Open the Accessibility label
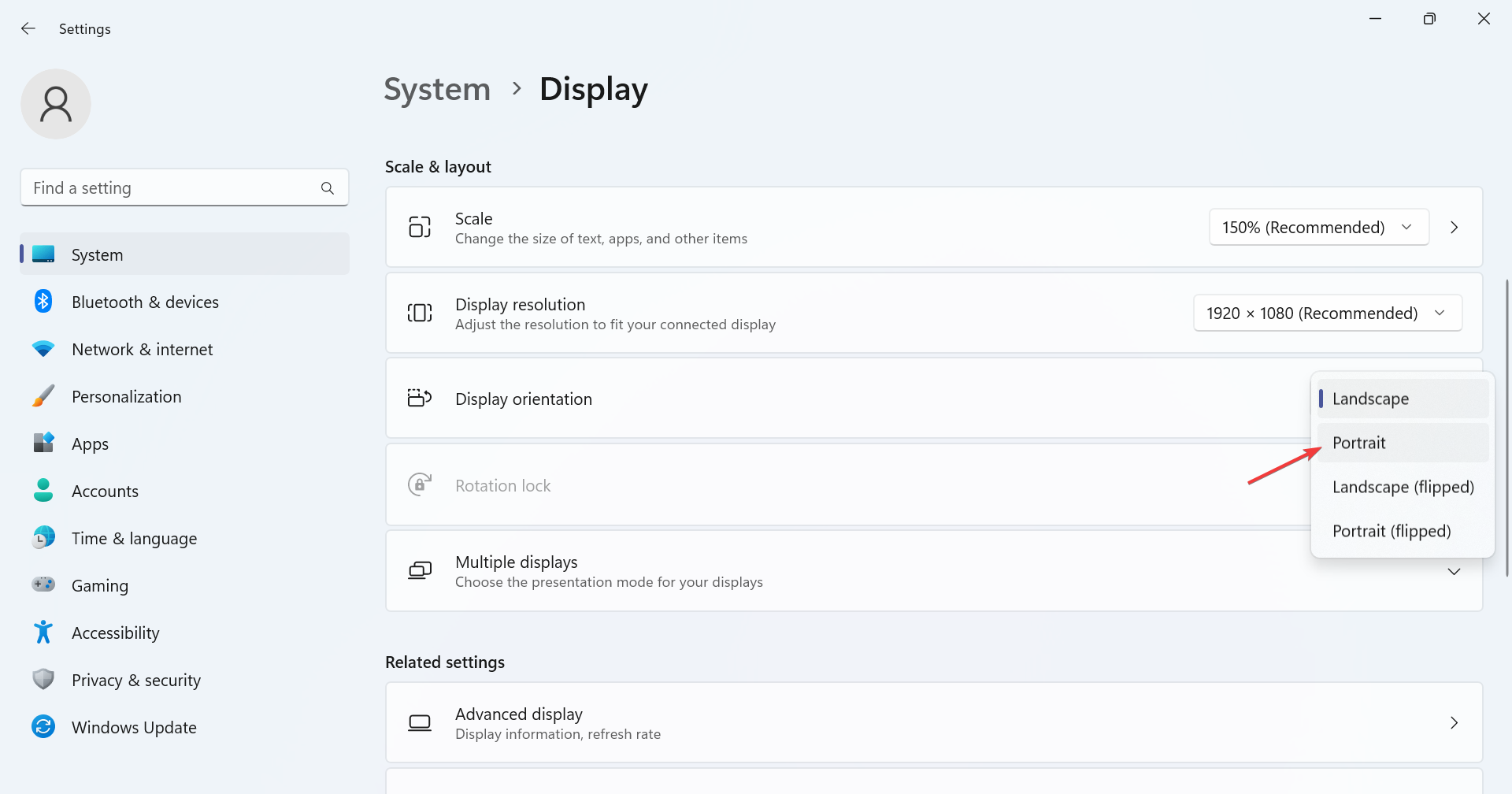Viewport: 1512px width, 794px height. coord(115,633)
